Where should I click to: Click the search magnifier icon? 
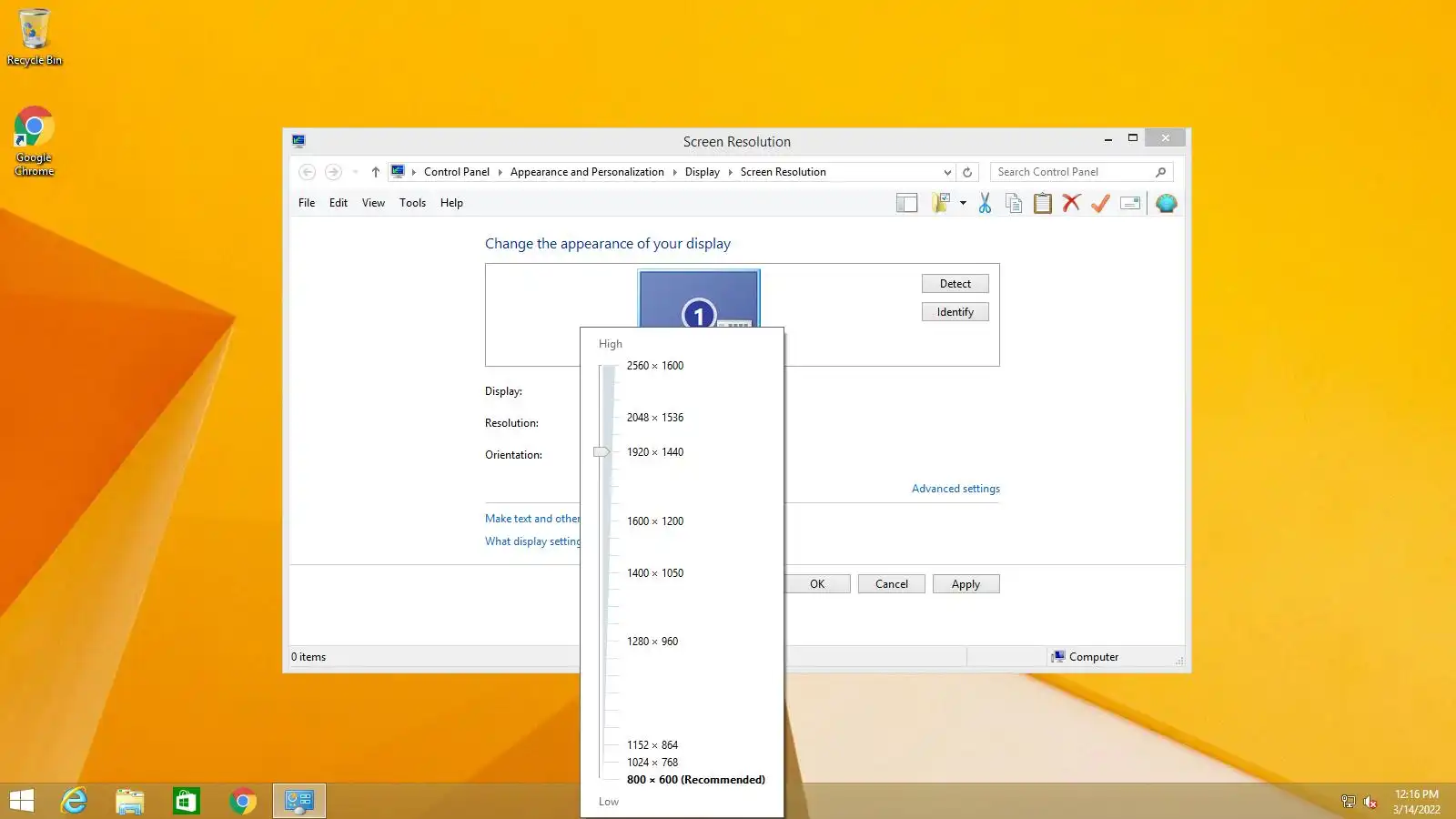click(x=1160, y=172)
